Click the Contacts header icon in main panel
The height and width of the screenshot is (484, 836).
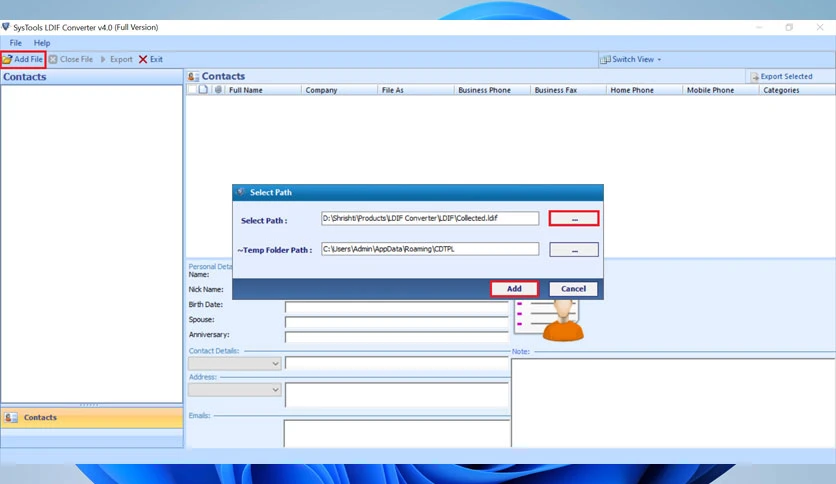point(194,76)
